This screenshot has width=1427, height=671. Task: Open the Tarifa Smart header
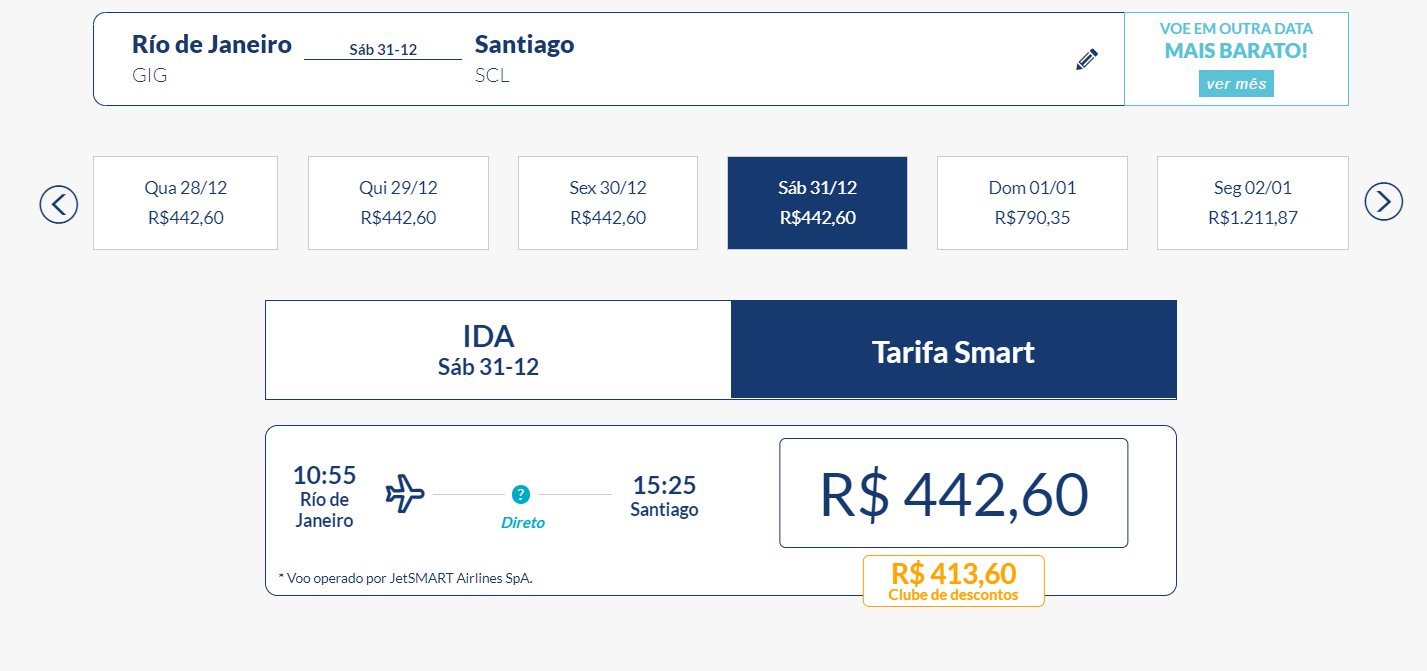coord(954,350)
